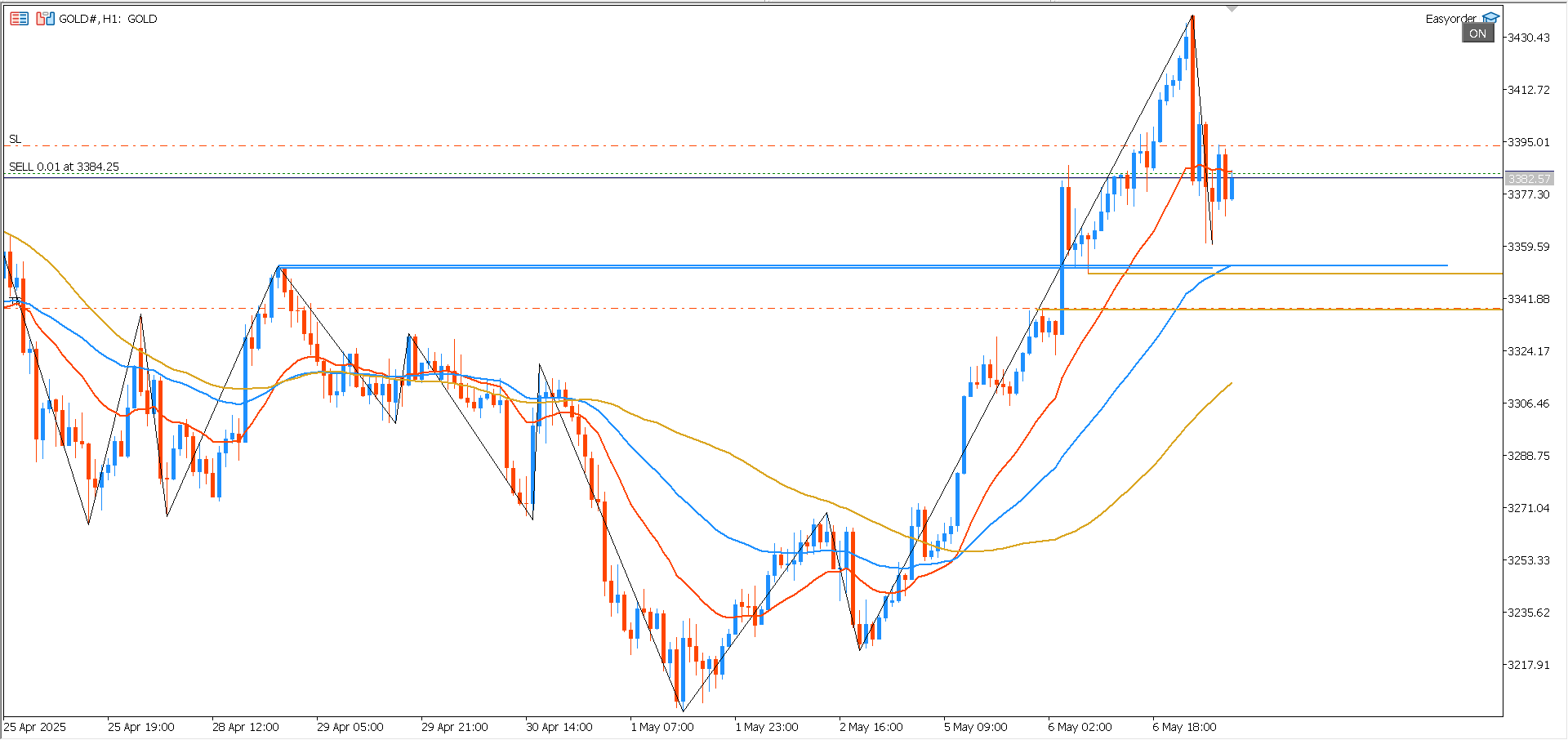Image resolution: width=1568 pixels, height=740 pixels.
Task: Click the 30 Apr 14:00 time label
Action: (x=559, y=727)
